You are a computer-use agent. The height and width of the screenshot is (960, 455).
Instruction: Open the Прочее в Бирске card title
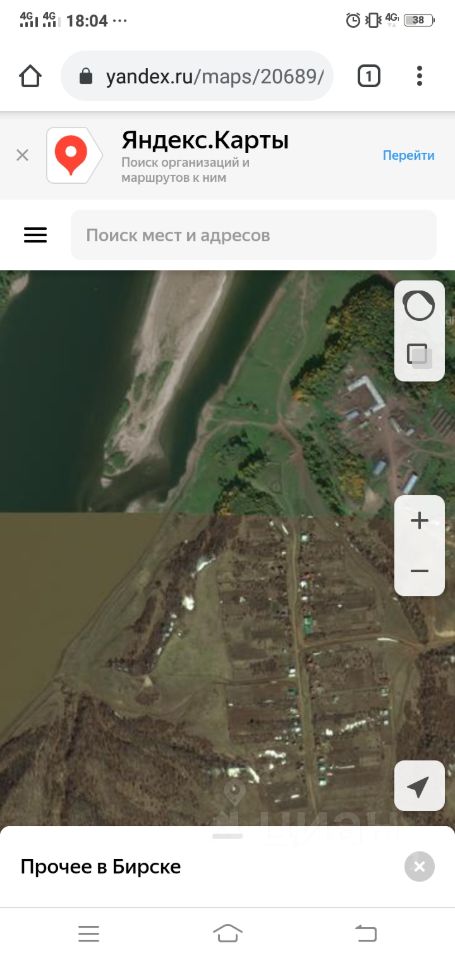tap(100, 867)
